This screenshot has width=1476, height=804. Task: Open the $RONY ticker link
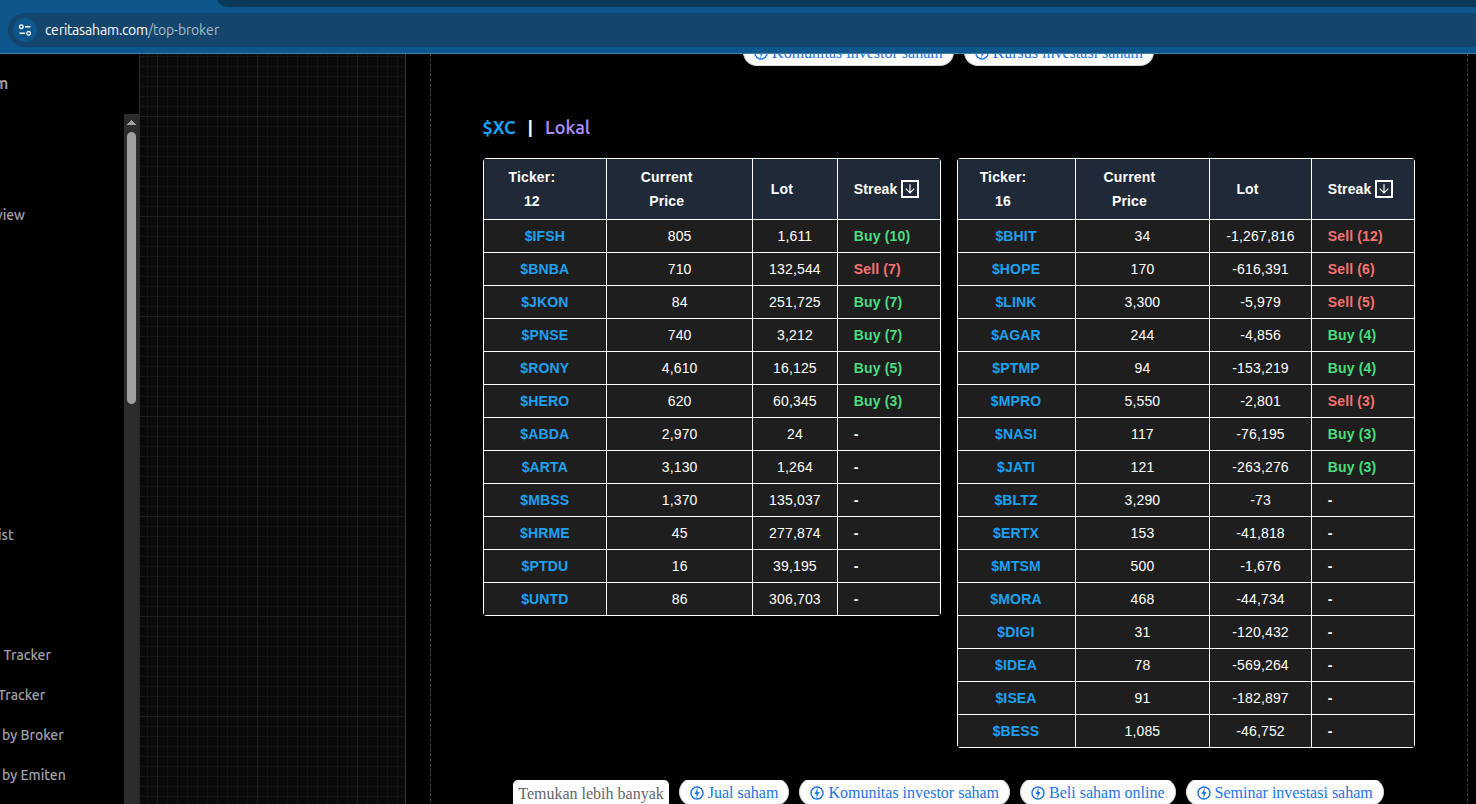[x=544, y=368]
